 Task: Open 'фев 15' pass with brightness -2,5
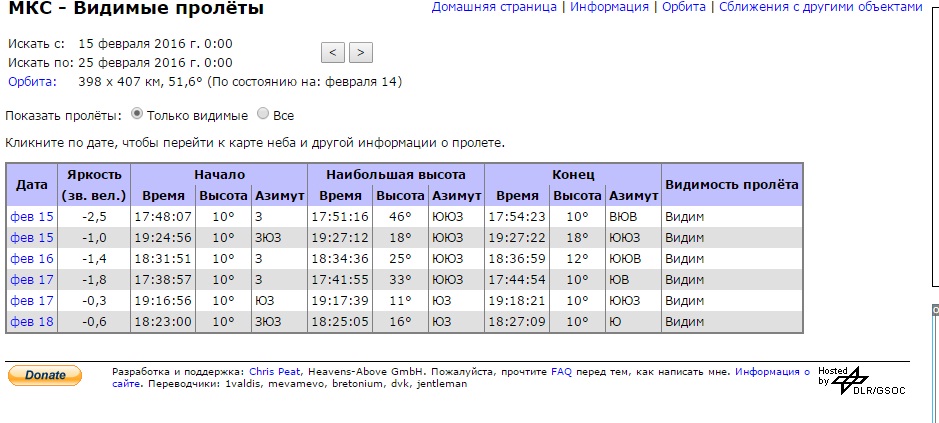[x=32, y=217]
